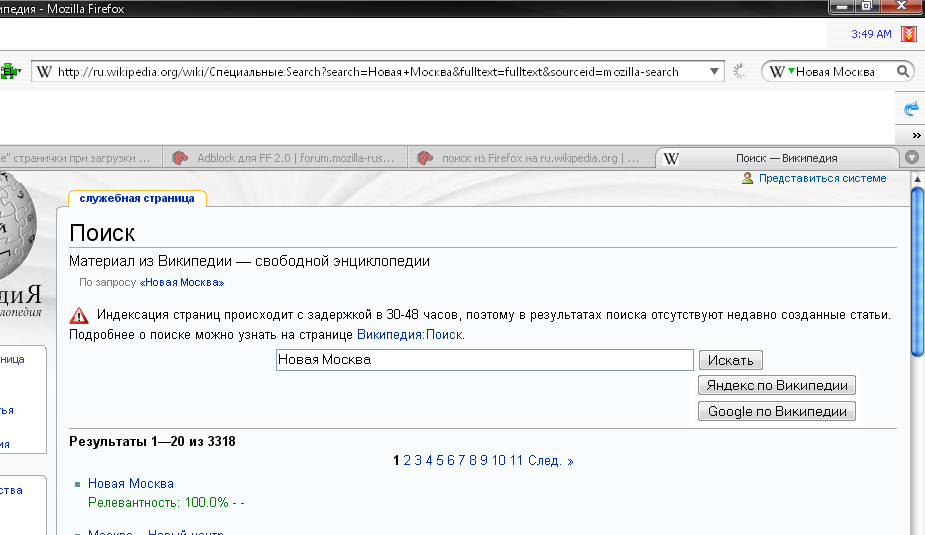Click the Искать button
Screen dimensions: 925x535
click(x=730, y=360)
